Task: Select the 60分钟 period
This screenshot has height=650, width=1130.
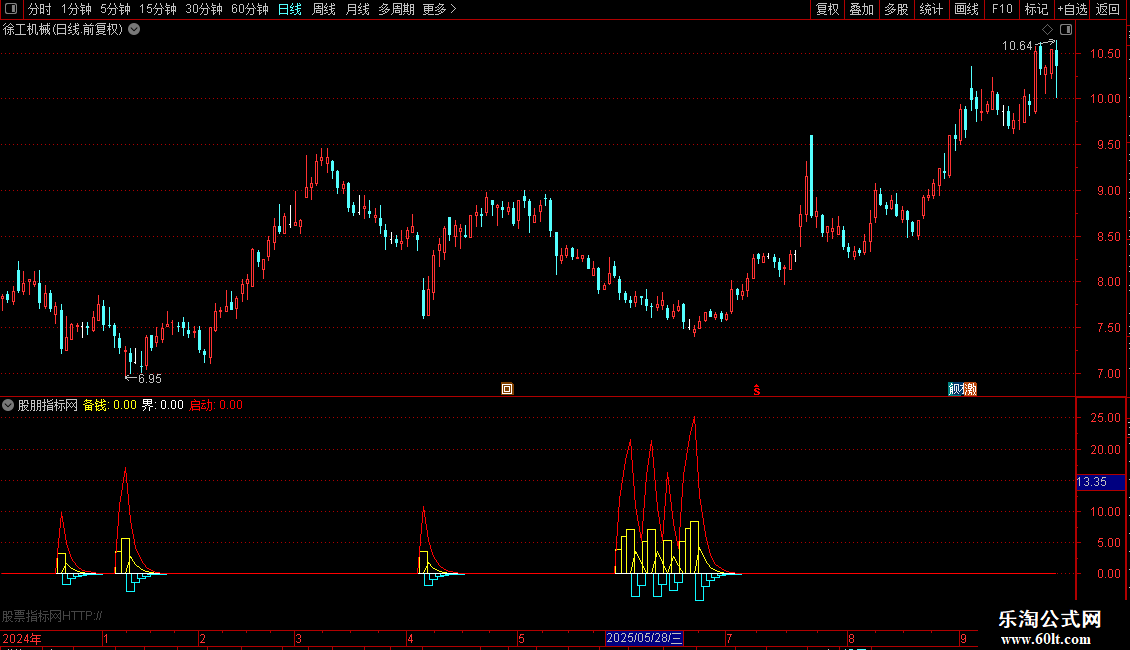Action: [250, 9]
